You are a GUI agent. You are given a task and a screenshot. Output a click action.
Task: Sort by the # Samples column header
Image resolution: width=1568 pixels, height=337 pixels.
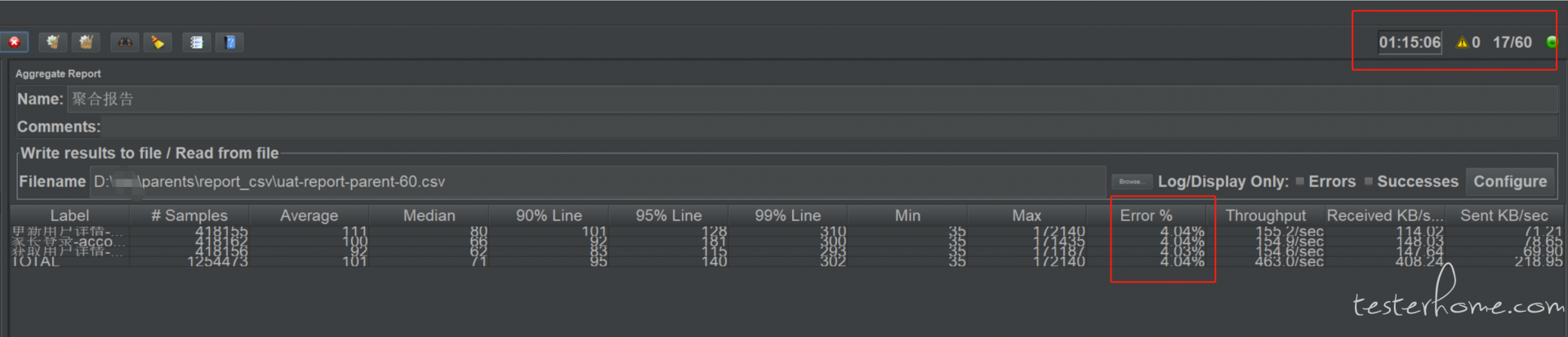(189, 215)
